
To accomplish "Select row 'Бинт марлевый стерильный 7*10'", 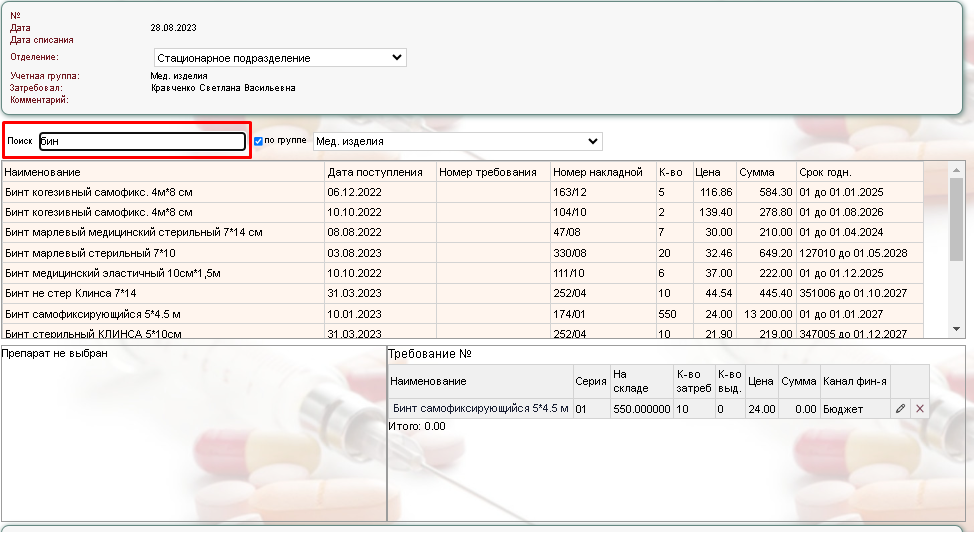I will click(90, 253).
